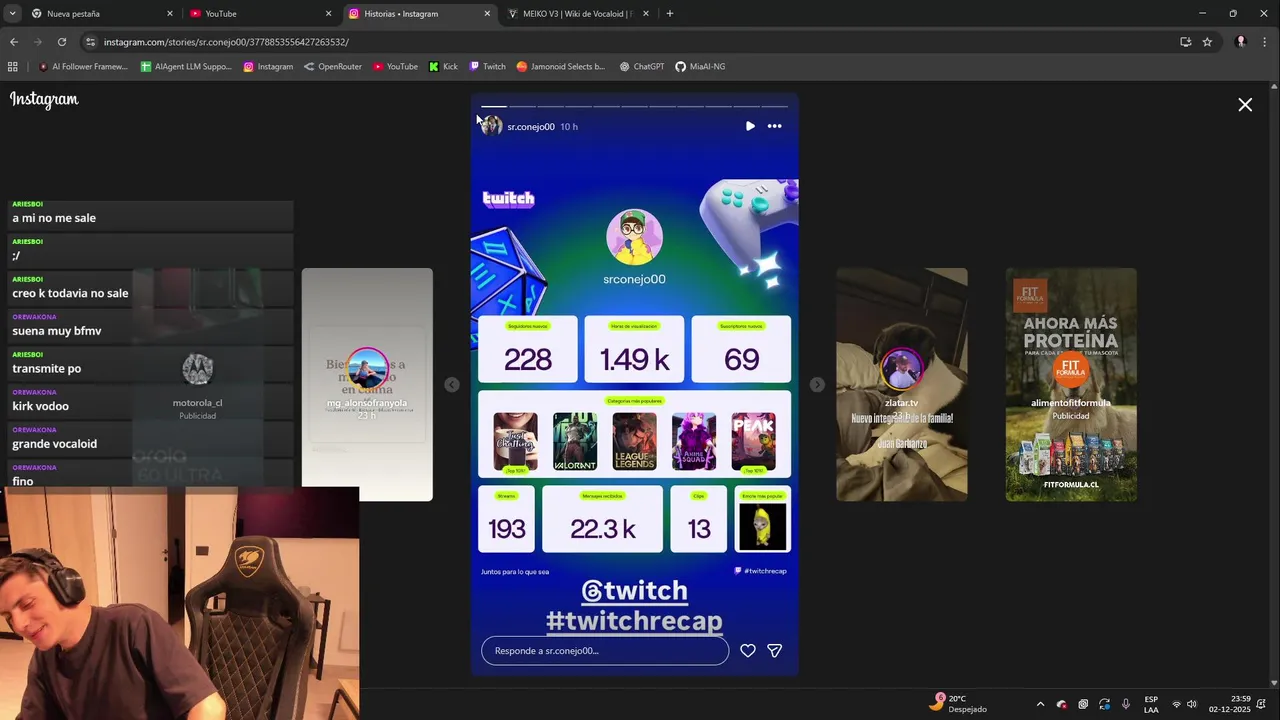Open the Instagram bookmark
Viewport: 1280px width, 720px height.
pos(268,67)
